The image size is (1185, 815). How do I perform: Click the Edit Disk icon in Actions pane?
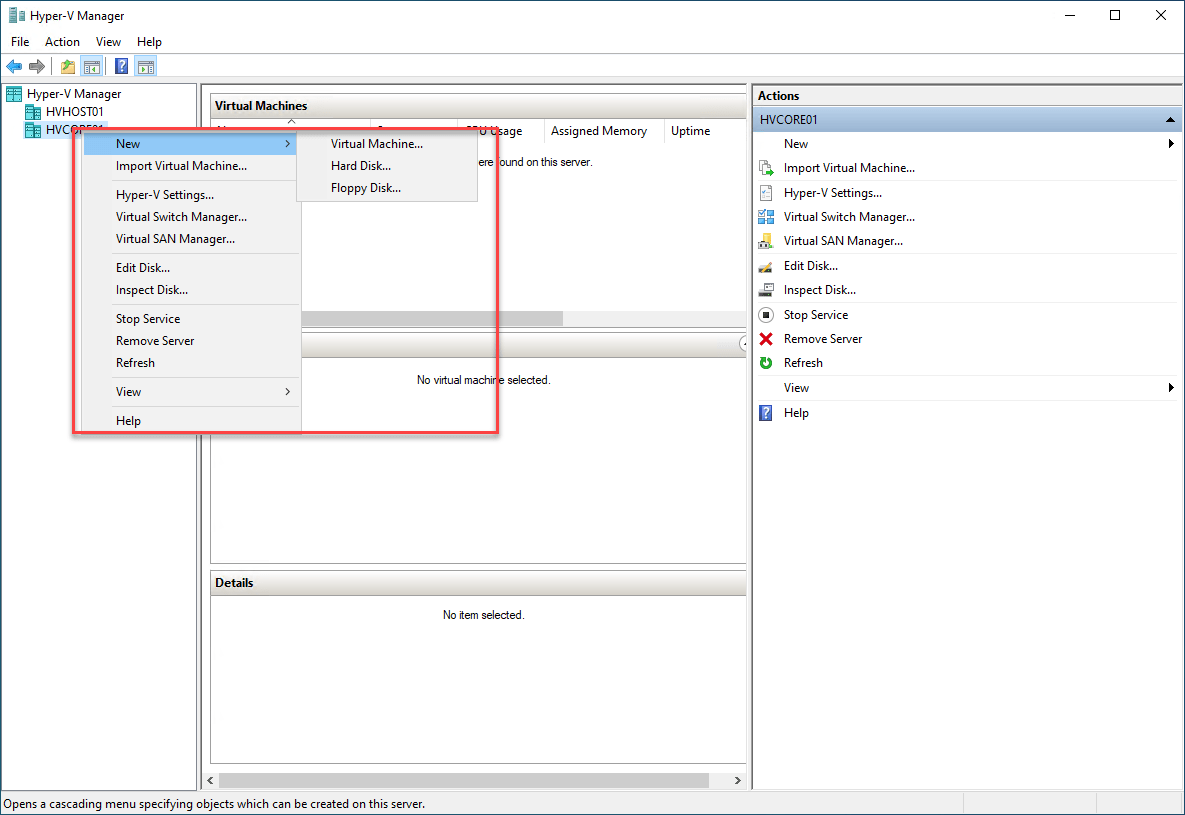pos(766,266)
